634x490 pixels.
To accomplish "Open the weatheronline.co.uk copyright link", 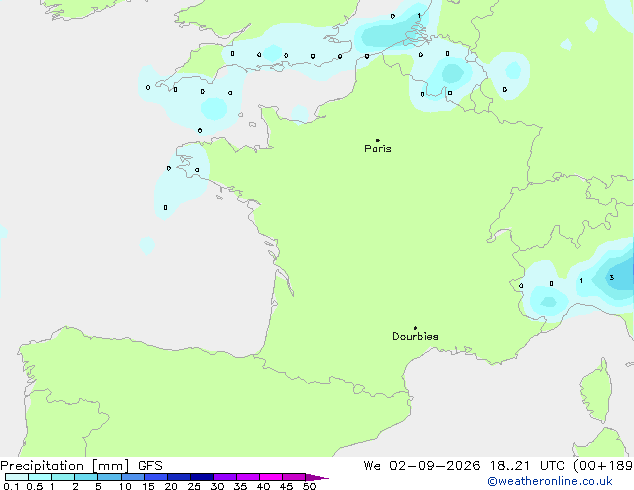I will 550,481.
